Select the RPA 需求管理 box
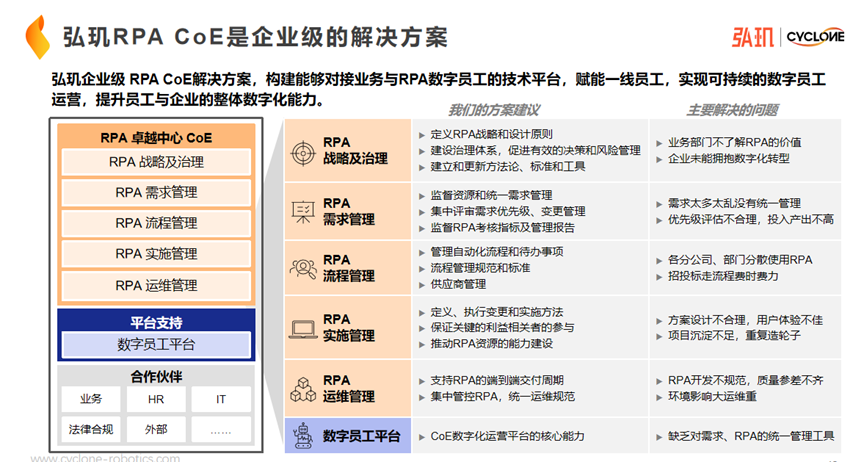The height and width of the screenshot is (462, 864). pyautogui.click(x=156, y=192)
